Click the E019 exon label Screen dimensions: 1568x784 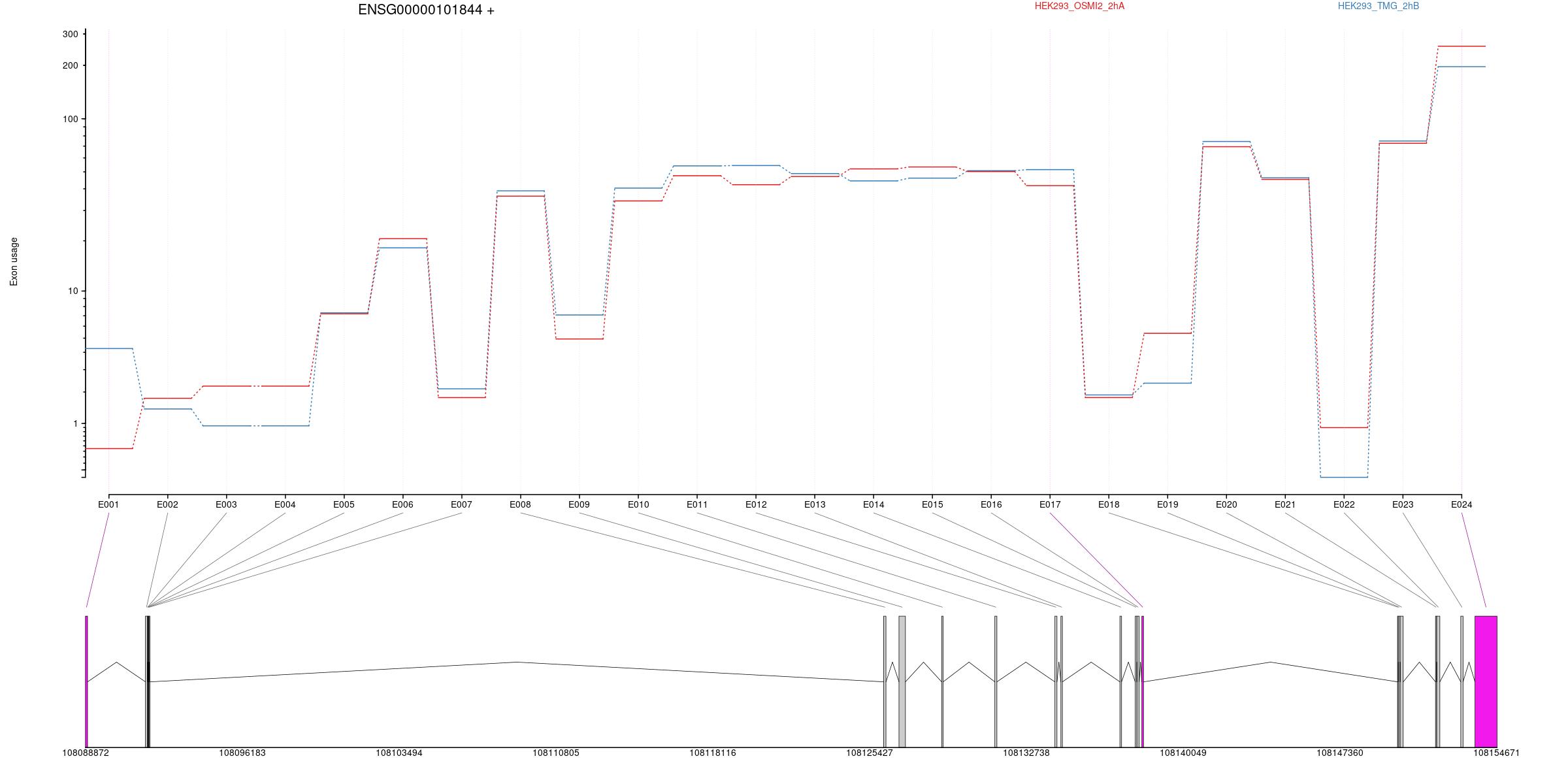(1168, 504)
